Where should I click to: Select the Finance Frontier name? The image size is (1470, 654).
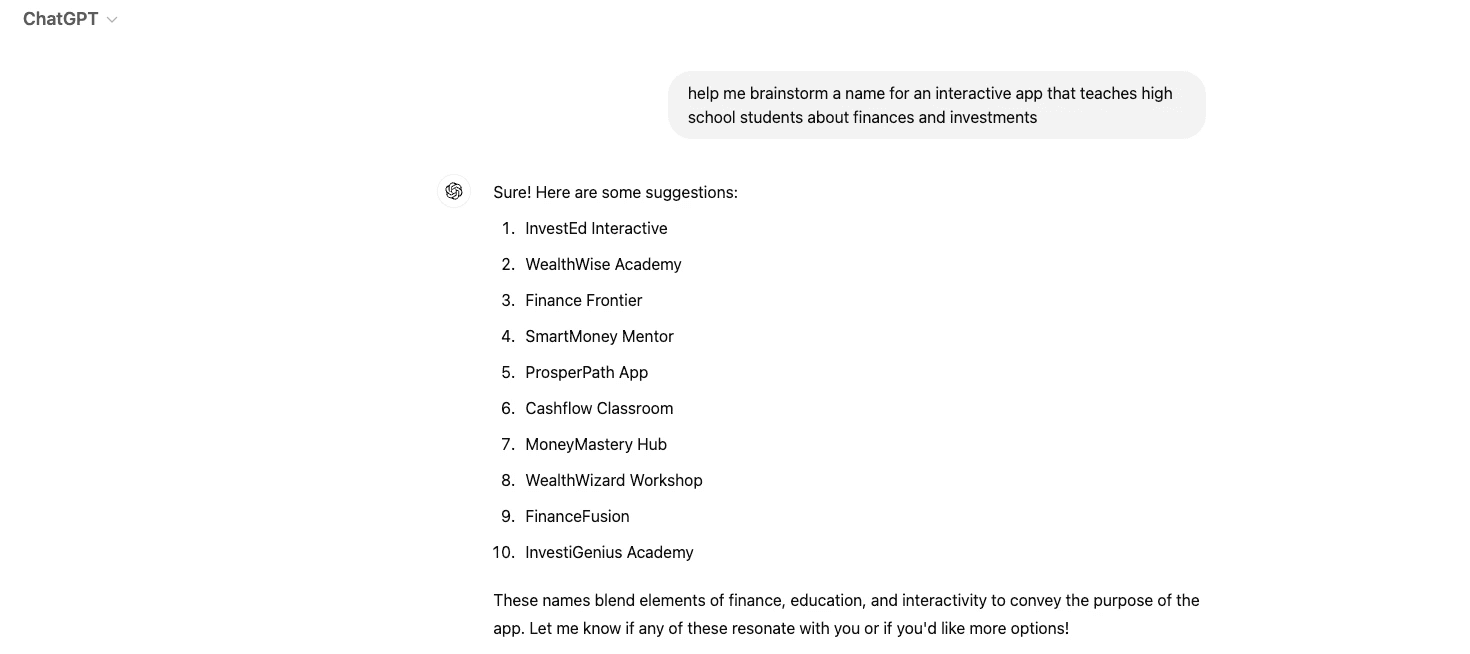[584, 300]
